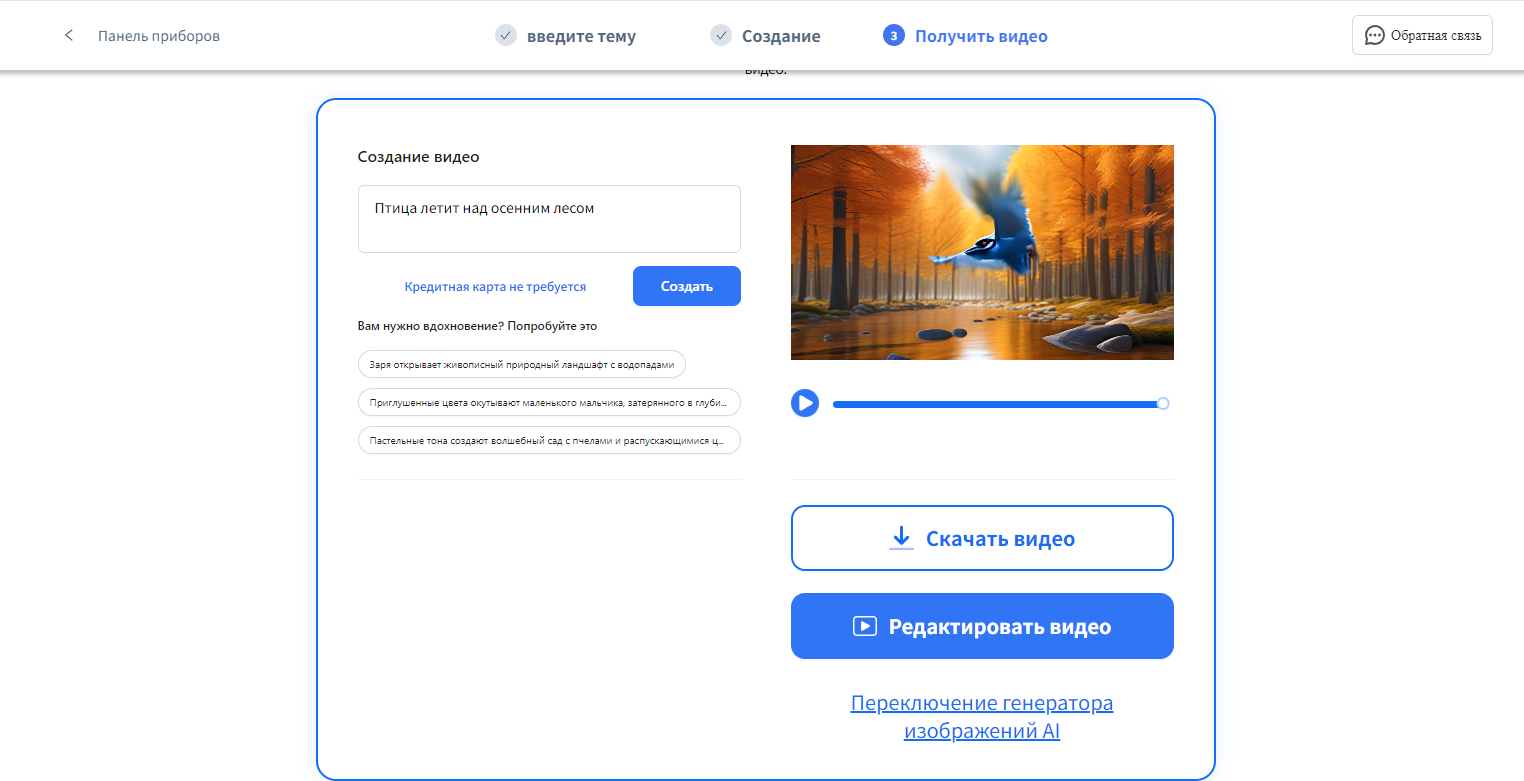Image resolution: width=1524 pixels, height=781 pixels.
Task: Click the edit video play-box icon
Action: coord(864,627)
